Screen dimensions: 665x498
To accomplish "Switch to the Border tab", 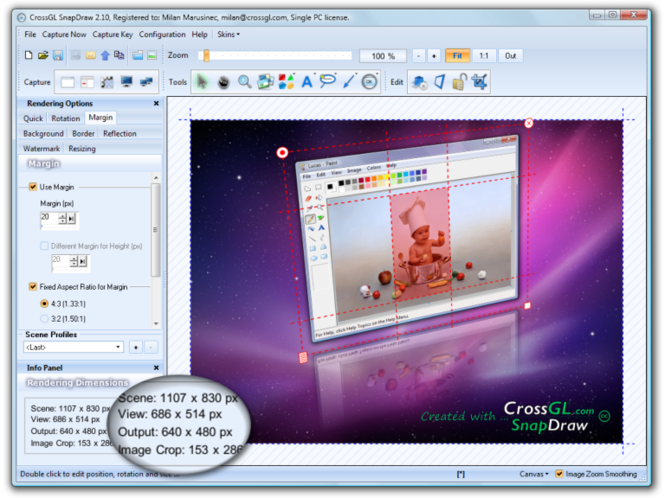I will tap(83, 134).
